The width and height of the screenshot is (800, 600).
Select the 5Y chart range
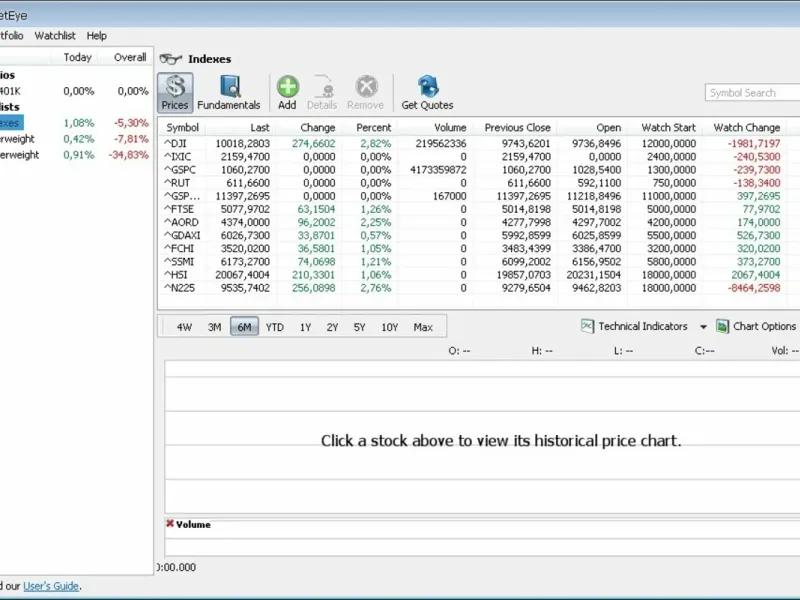coord(359,327)
